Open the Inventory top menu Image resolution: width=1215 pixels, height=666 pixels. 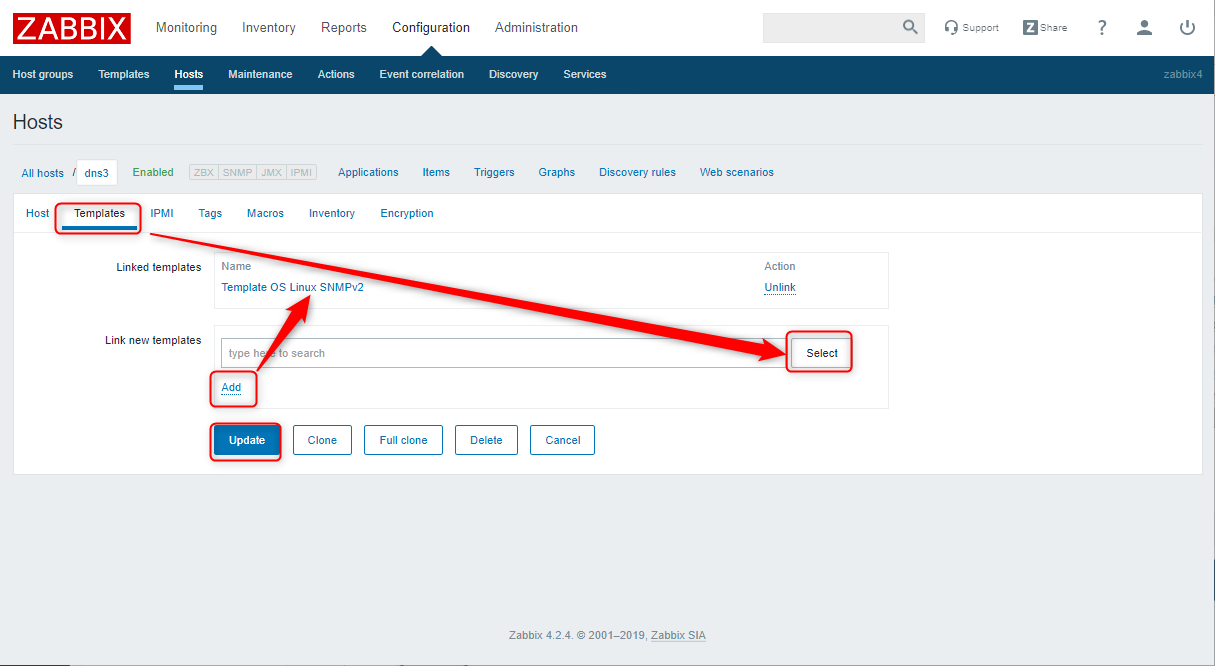[269, 28]
